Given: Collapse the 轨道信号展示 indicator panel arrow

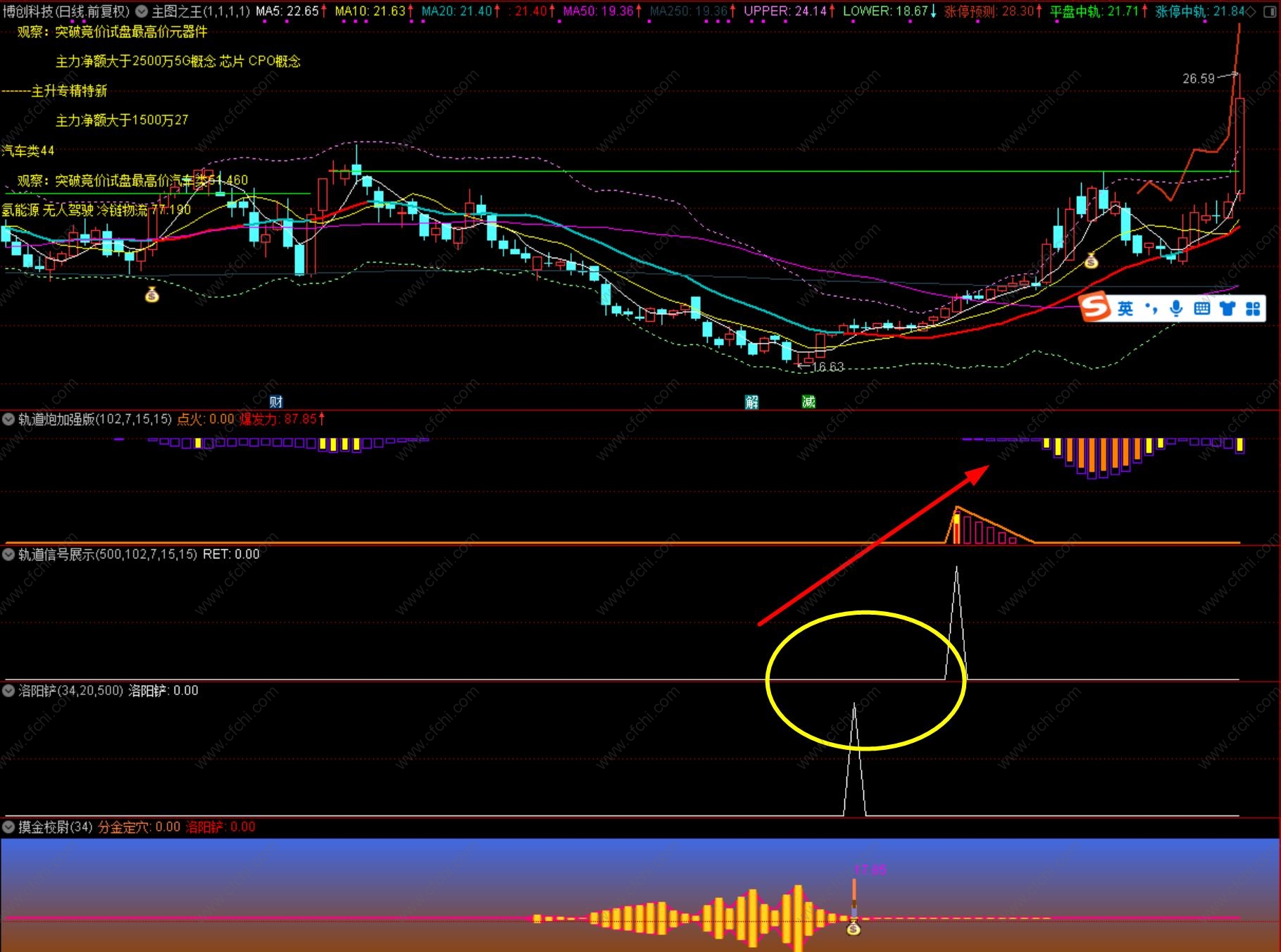Looking at the screenshot, I should point(8,555).
